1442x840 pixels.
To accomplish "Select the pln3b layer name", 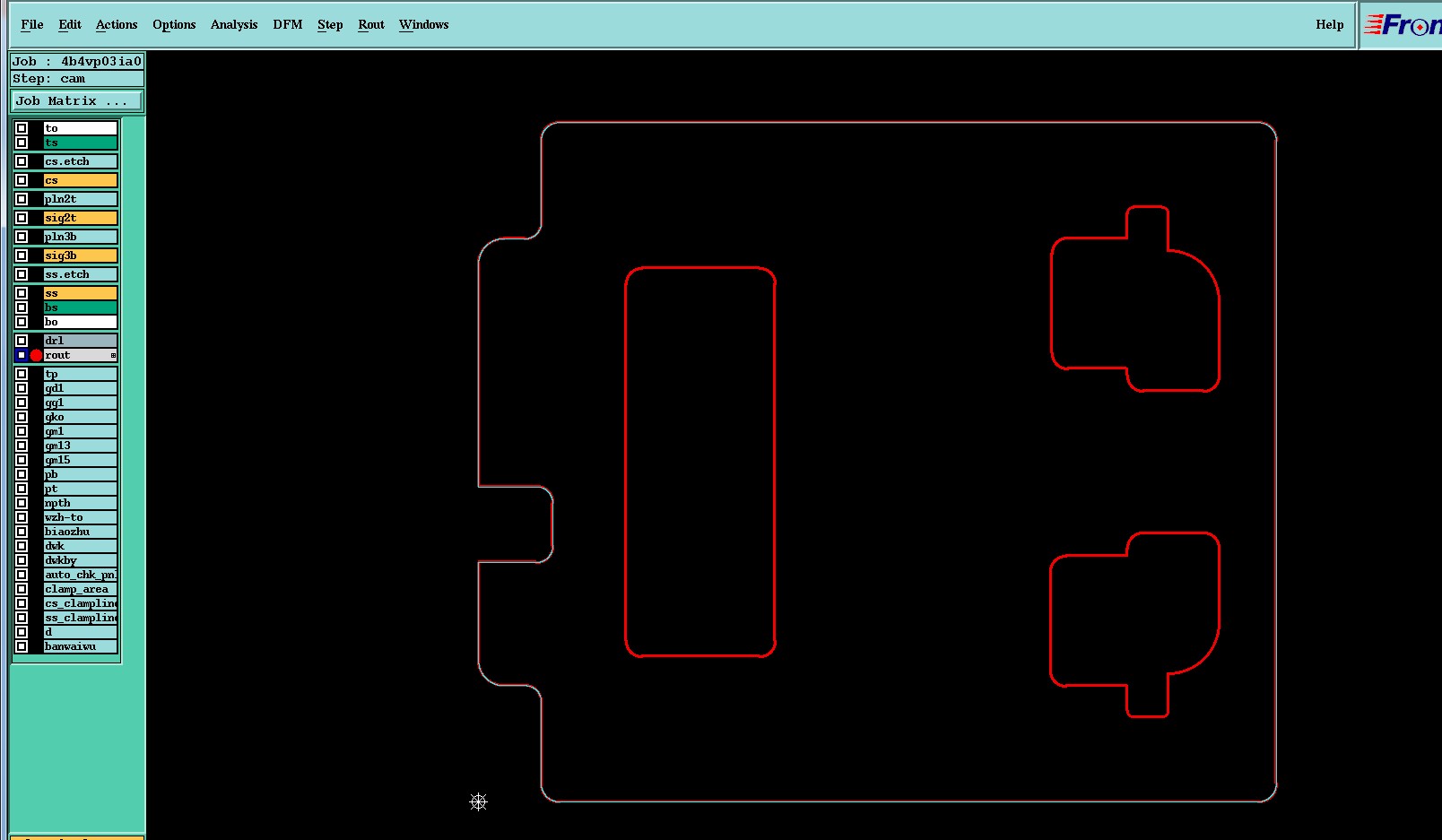I will click(81, 237).
